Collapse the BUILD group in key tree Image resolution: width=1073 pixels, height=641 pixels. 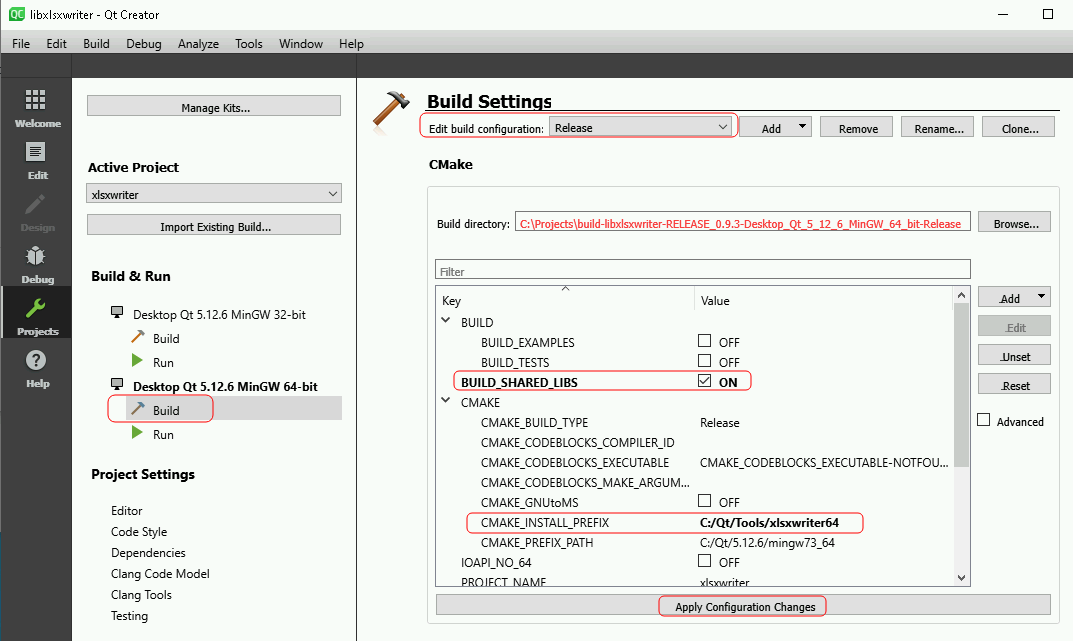[445, 320]
